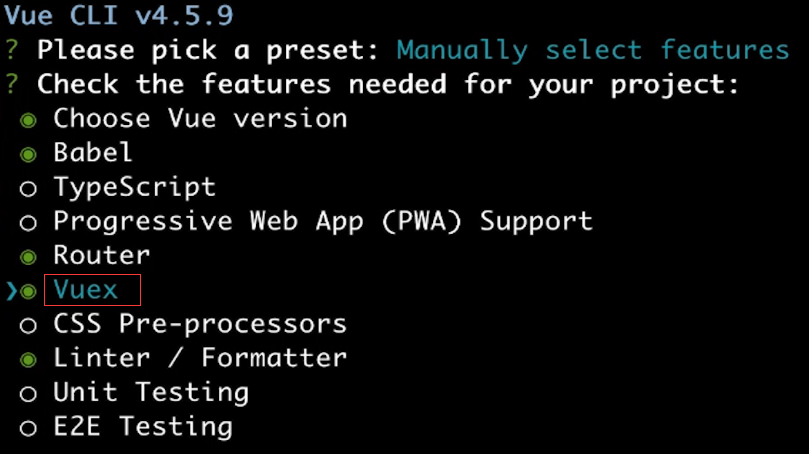Toggle the Choose Vue version checkbox circle
This screenshot has height=454, width=809.
pyautogui.click(x=28, y=120)
